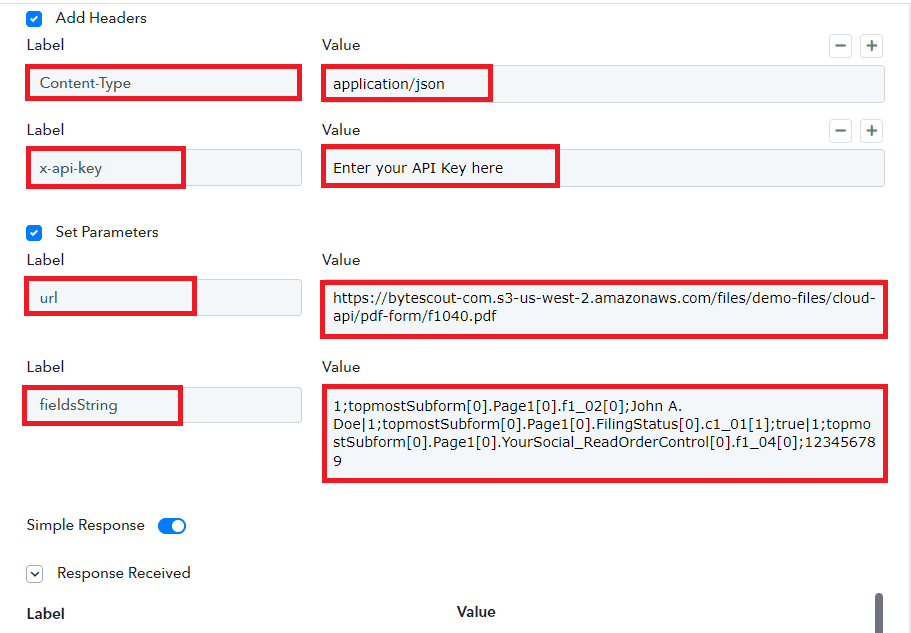
Task: Remove the Content-Type header row
Action: 840,45
